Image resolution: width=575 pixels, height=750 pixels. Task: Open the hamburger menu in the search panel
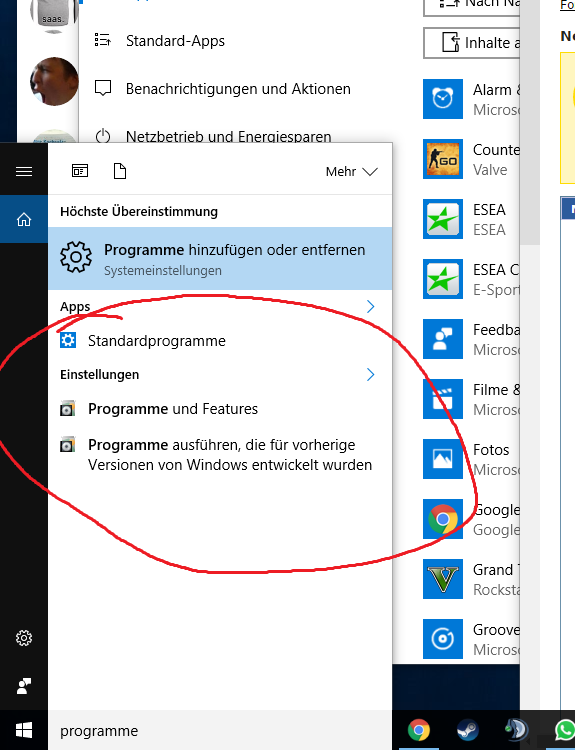24,171
